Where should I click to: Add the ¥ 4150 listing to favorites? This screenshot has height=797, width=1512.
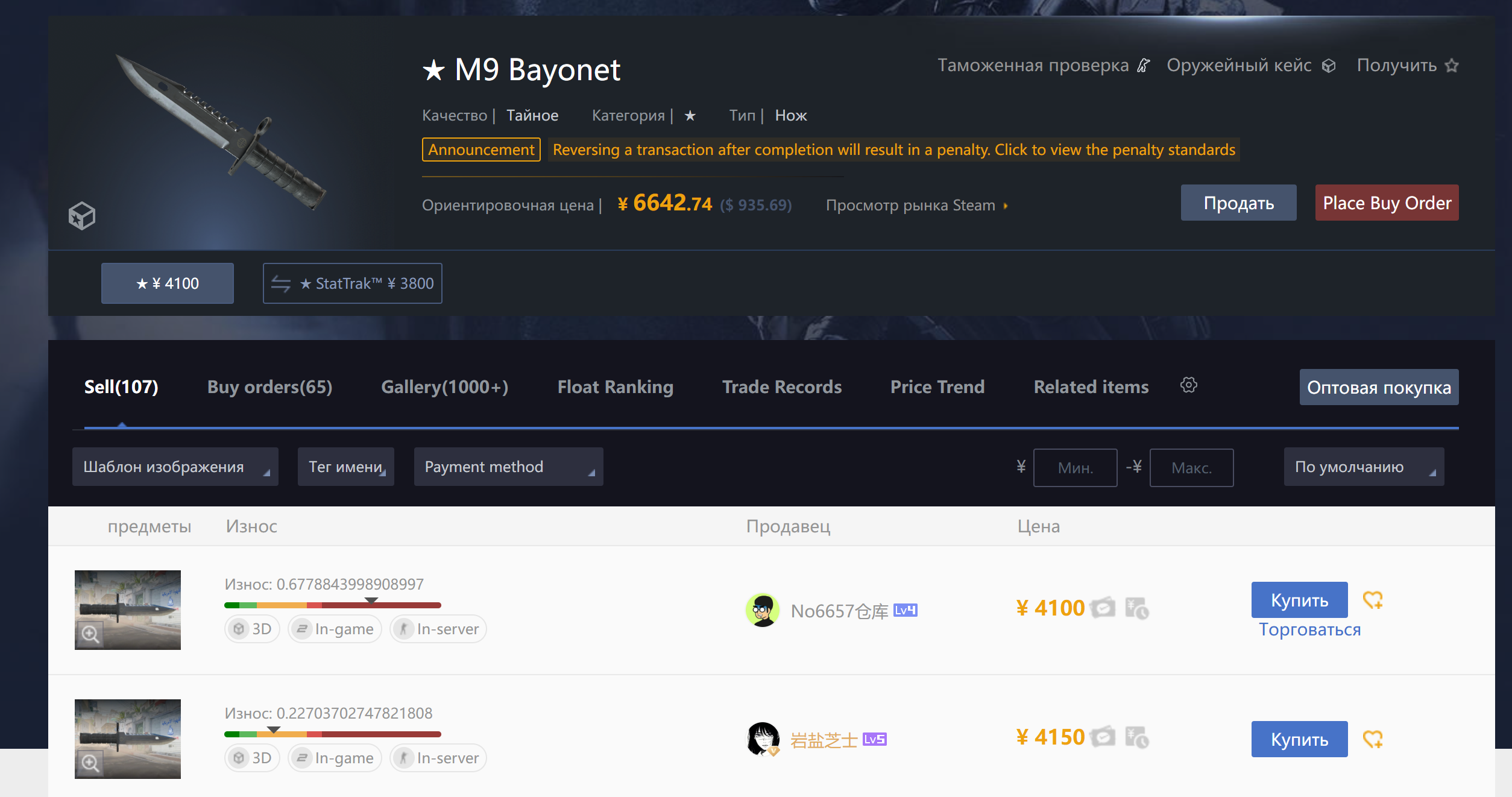(x=1373, y=739)
